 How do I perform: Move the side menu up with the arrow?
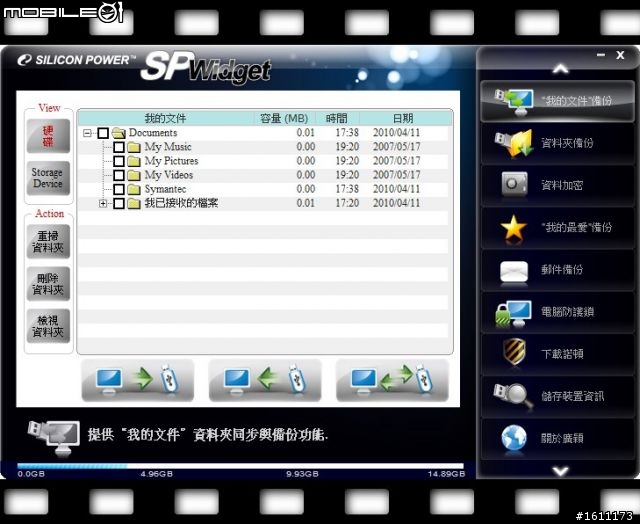[560, 69]
